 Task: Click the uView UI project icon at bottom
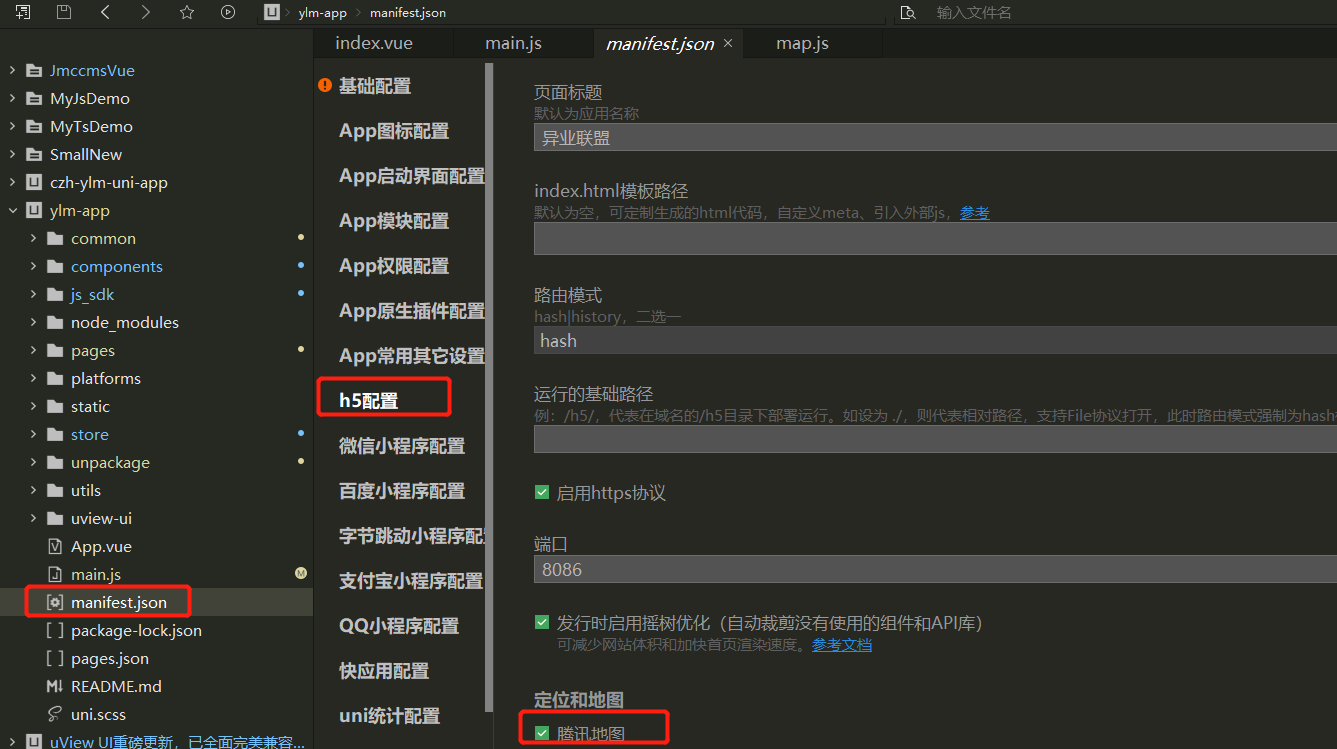[x=34, y=742]
